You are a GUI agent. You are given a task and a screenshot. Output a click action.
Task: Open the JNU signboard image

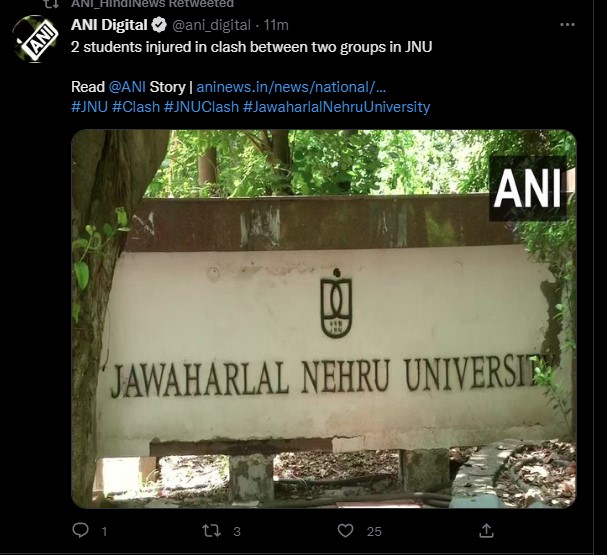point(324,319)
